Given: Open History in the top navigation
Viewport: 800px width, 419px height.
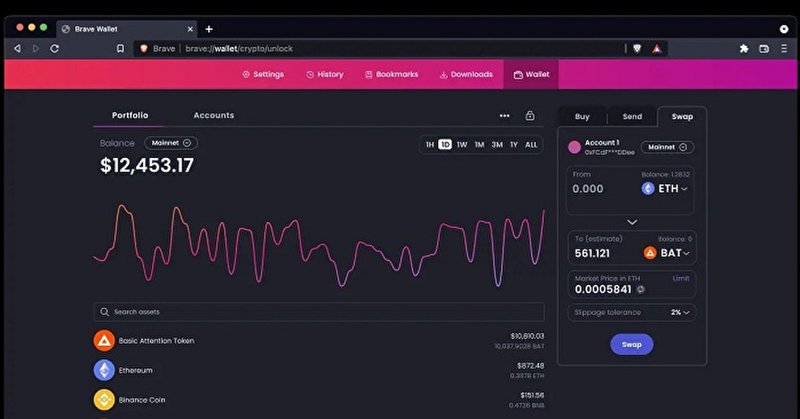Looking at the screenshot, I should (324, 75).
